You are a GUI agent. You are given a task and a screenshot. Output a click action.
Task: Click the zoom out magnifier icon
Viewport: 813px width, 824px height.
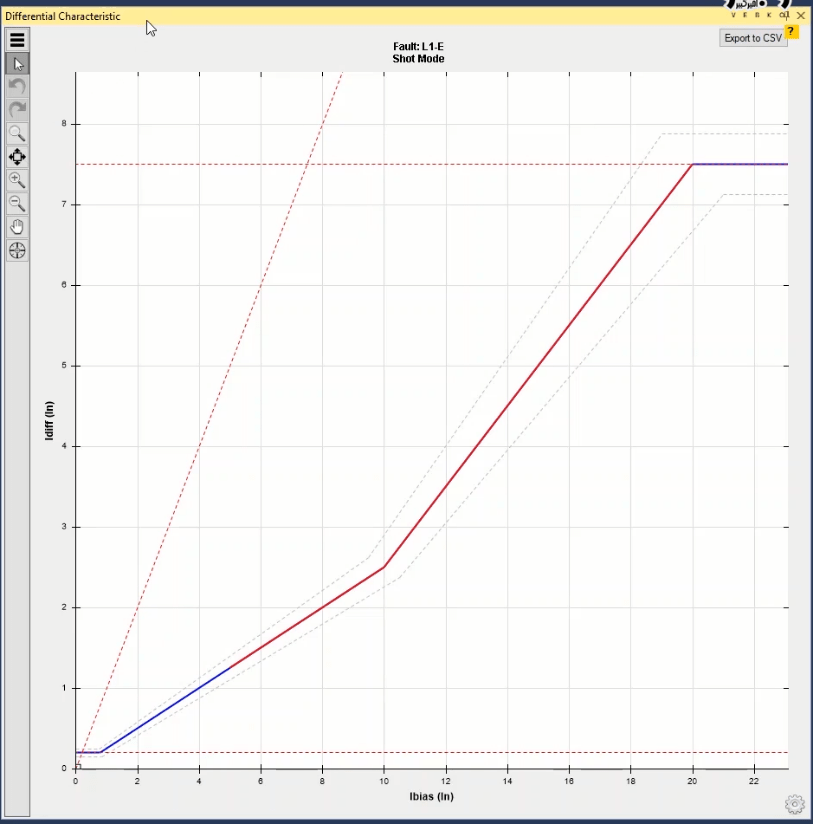click(x=17, y=203)
